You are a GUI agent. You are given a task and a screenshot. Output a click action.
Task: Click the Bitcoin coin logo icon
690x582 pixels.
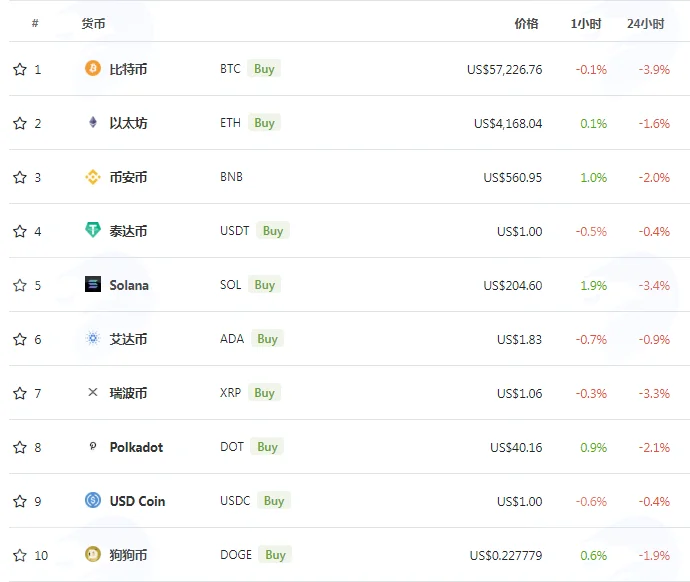click(92, 68)
